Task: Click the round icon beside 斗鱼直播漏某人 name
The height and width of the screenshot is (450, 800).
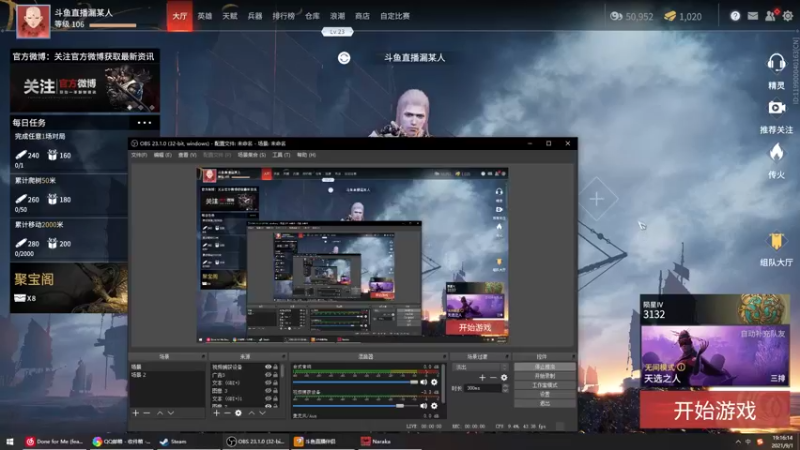Action: click(344, 58)
